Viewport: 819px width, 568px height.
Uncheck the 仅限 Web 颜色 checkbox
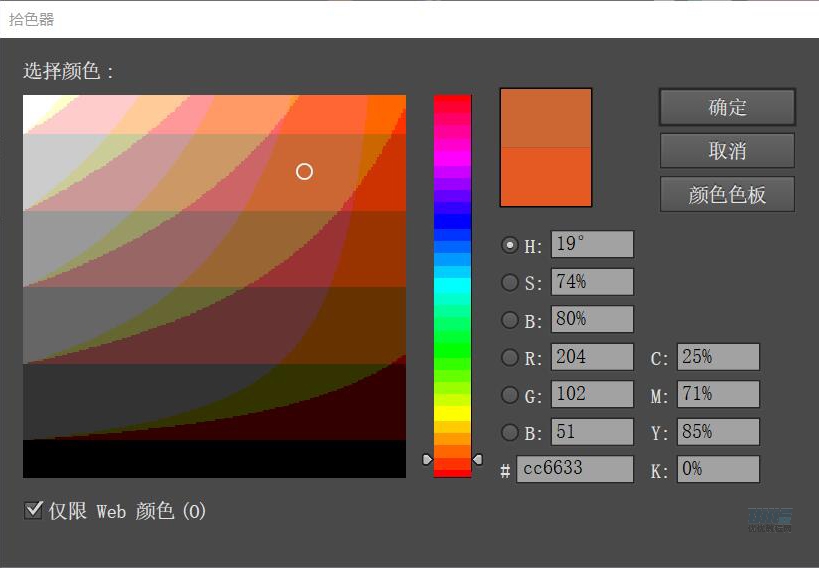33,511
